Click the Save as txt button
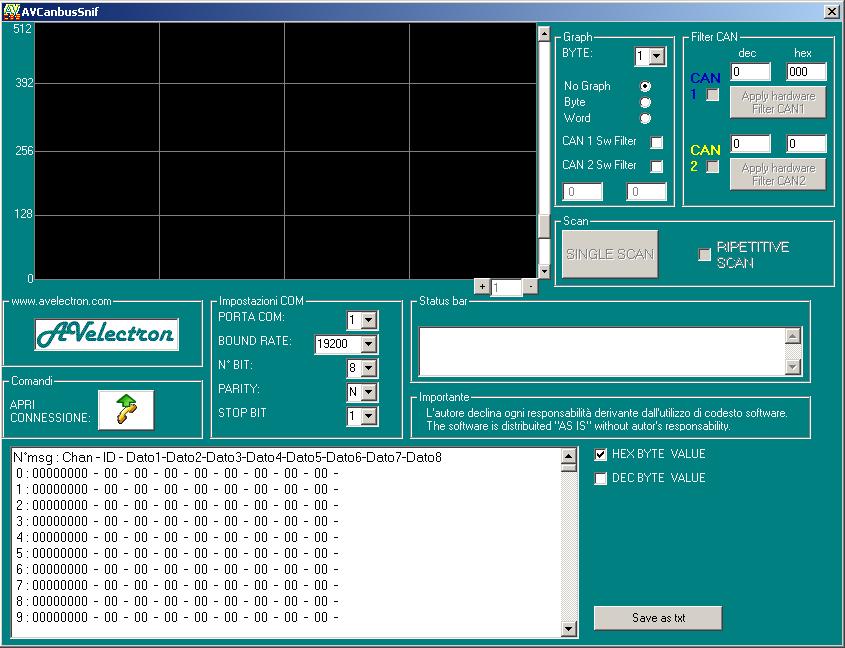Screen dimensions: 845x648 point(658,618)
